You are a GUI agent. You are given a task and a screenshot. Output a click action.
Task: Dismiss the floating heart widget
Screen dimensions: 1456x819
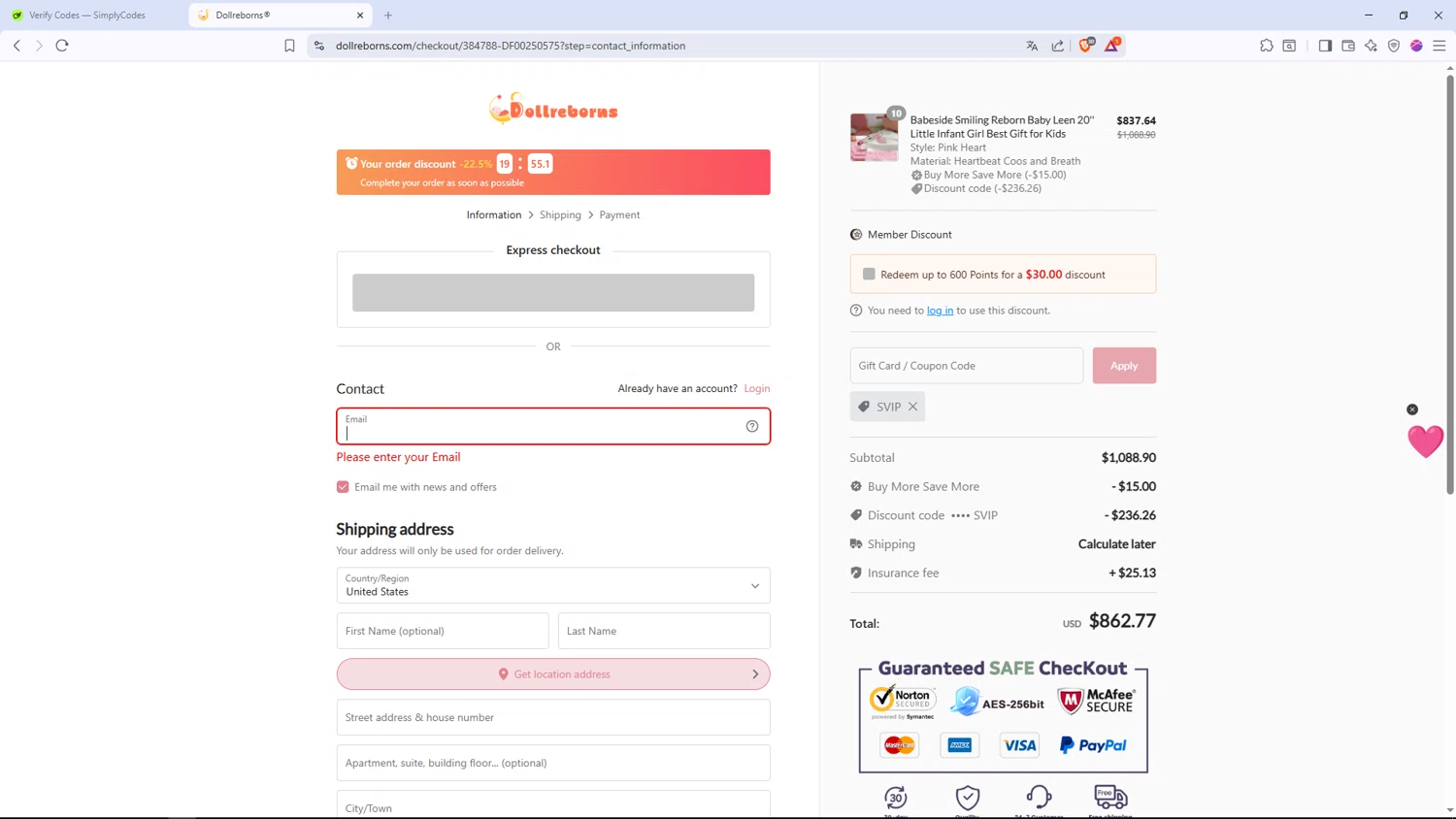click(x=1412, y=409)
